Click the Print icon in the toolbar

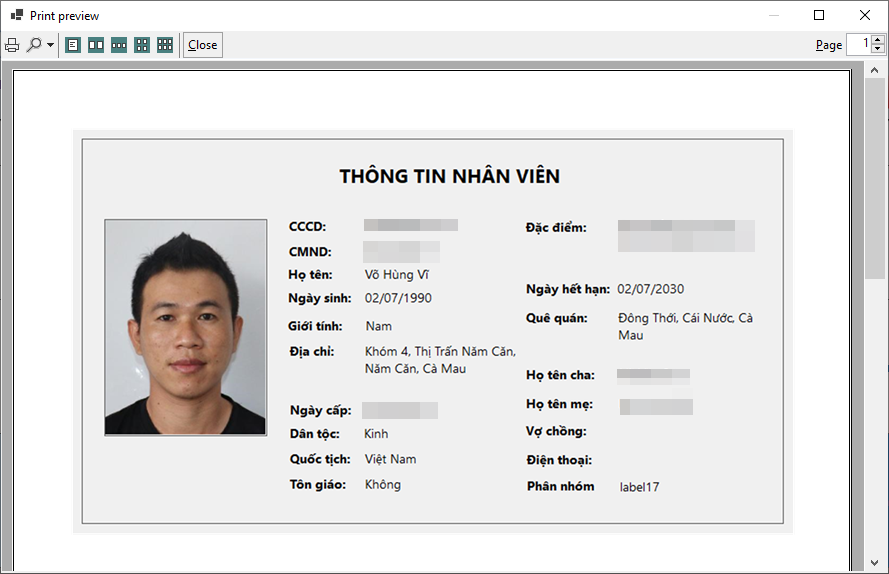point(12,45)
